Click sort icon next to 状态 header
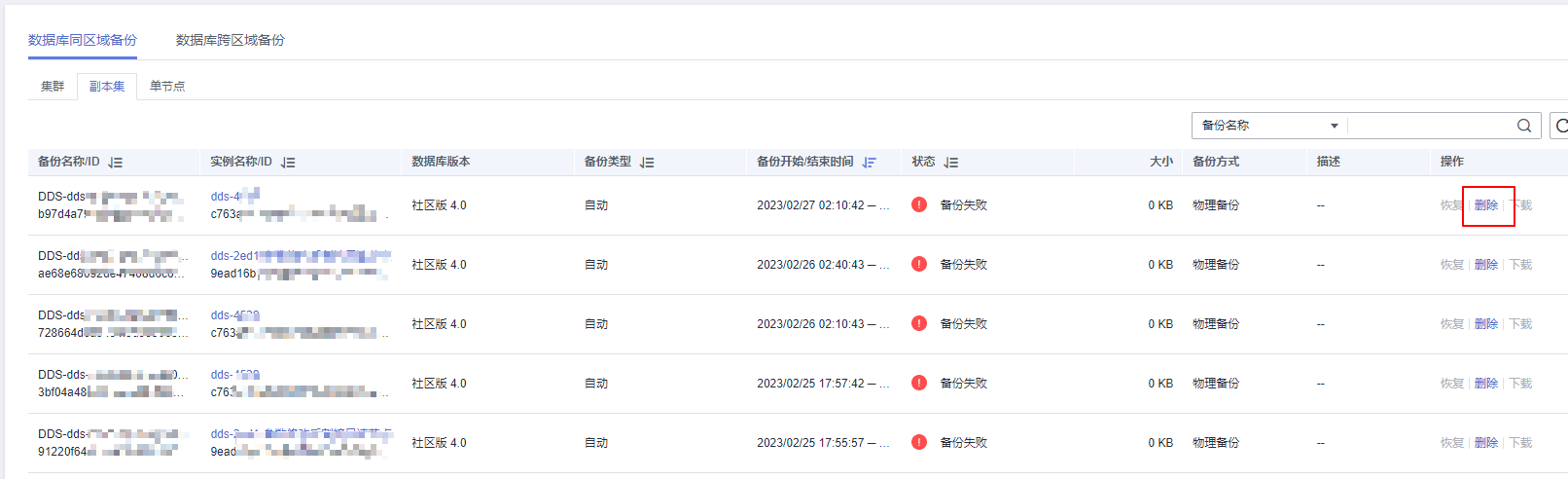Viewport: 1568px width, 479px height. pos(951,163)
